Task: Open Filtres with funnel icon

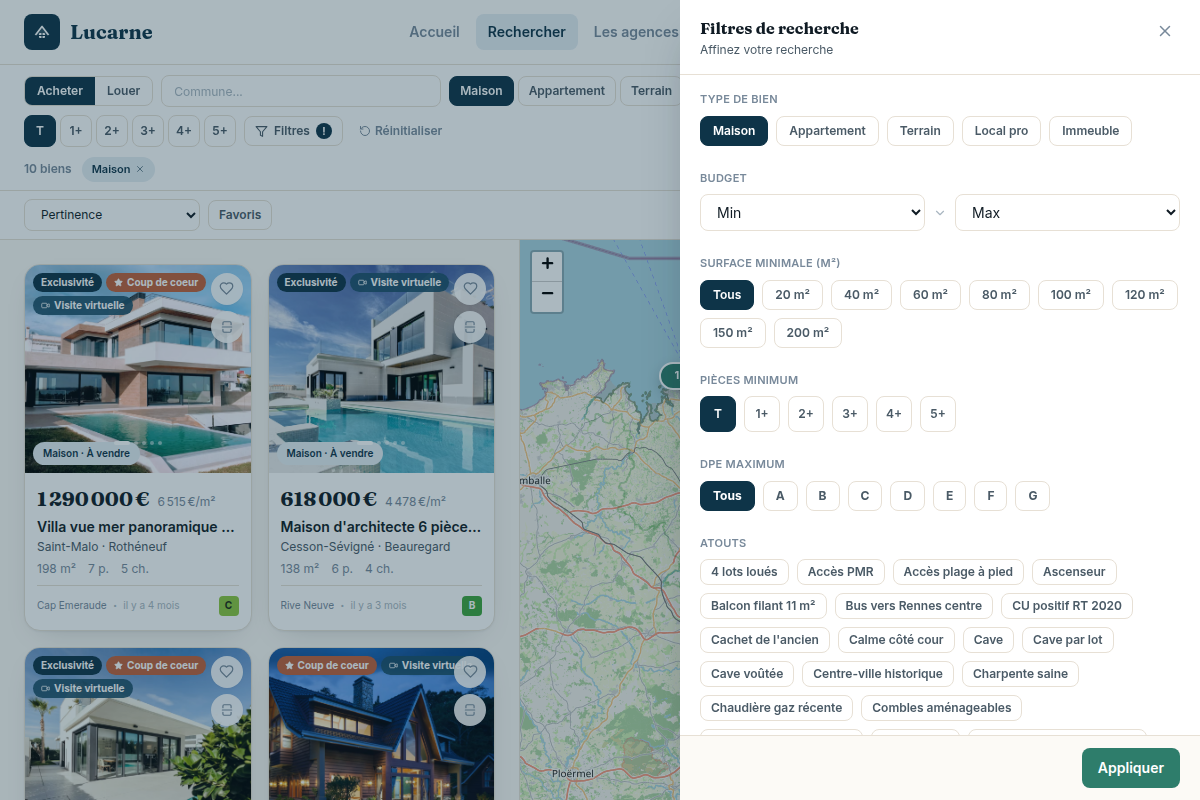Action: [x=293, y=131]
